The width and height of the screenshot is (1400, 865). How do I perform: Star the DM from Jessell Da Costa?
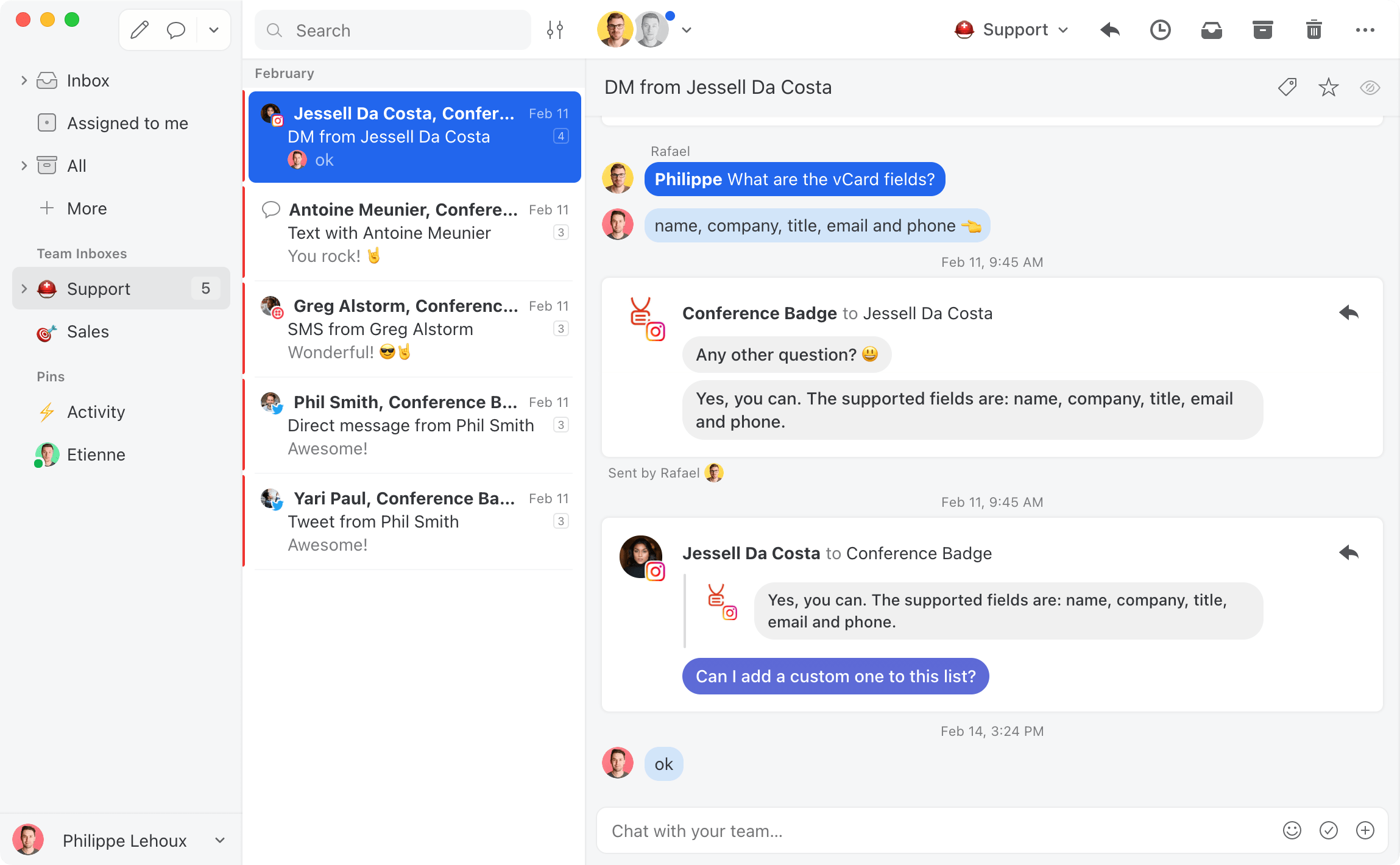pyautogui.click(x=1329, y=88)
